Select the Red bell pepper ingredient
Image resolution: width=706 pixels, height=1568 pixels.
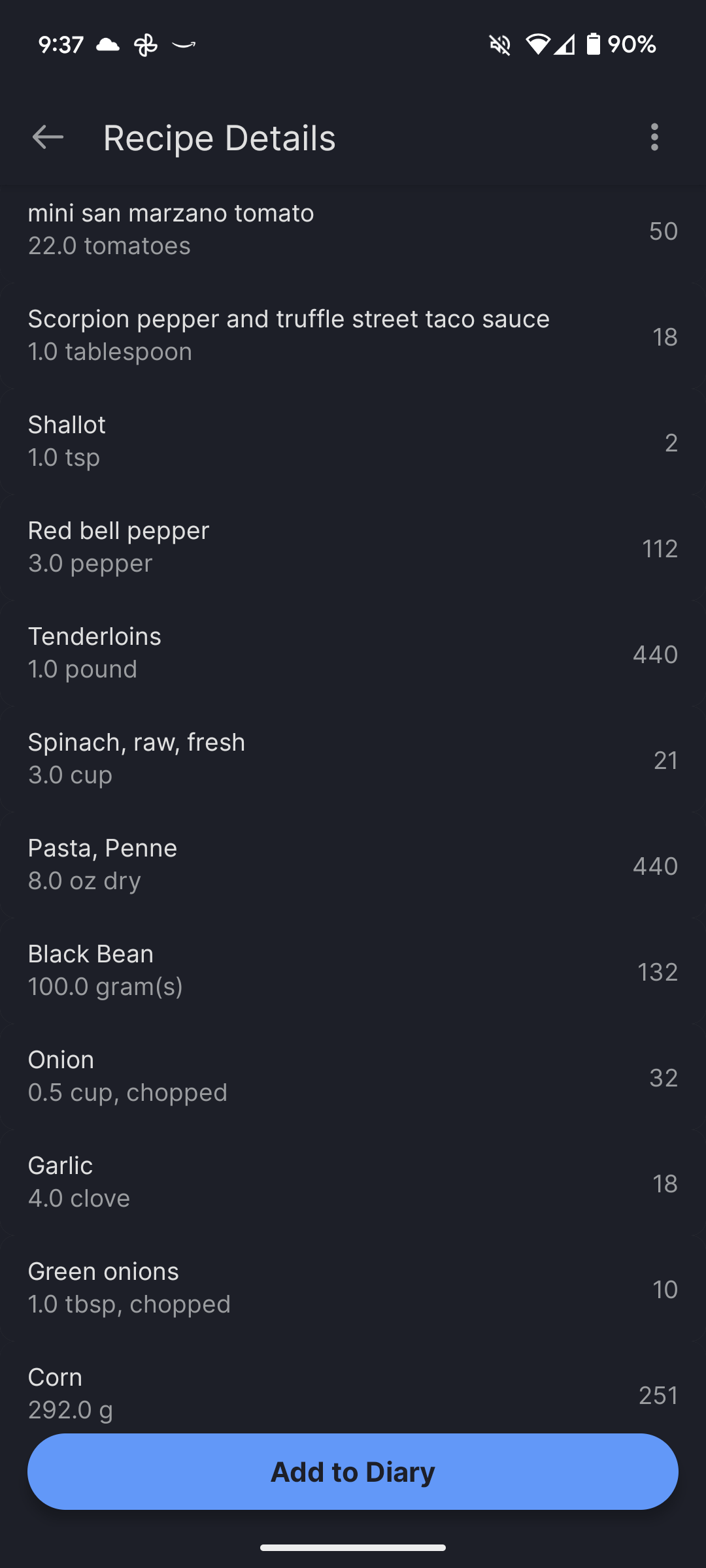pos(353,547)
